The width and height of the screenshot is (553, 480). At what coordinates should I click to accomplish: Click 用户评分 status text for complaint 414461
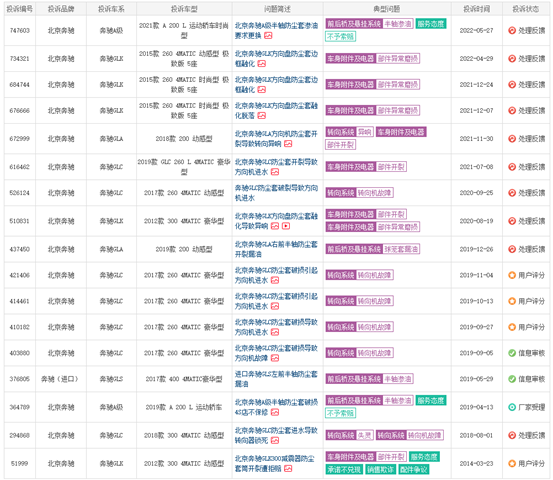[x=531, y=301]
